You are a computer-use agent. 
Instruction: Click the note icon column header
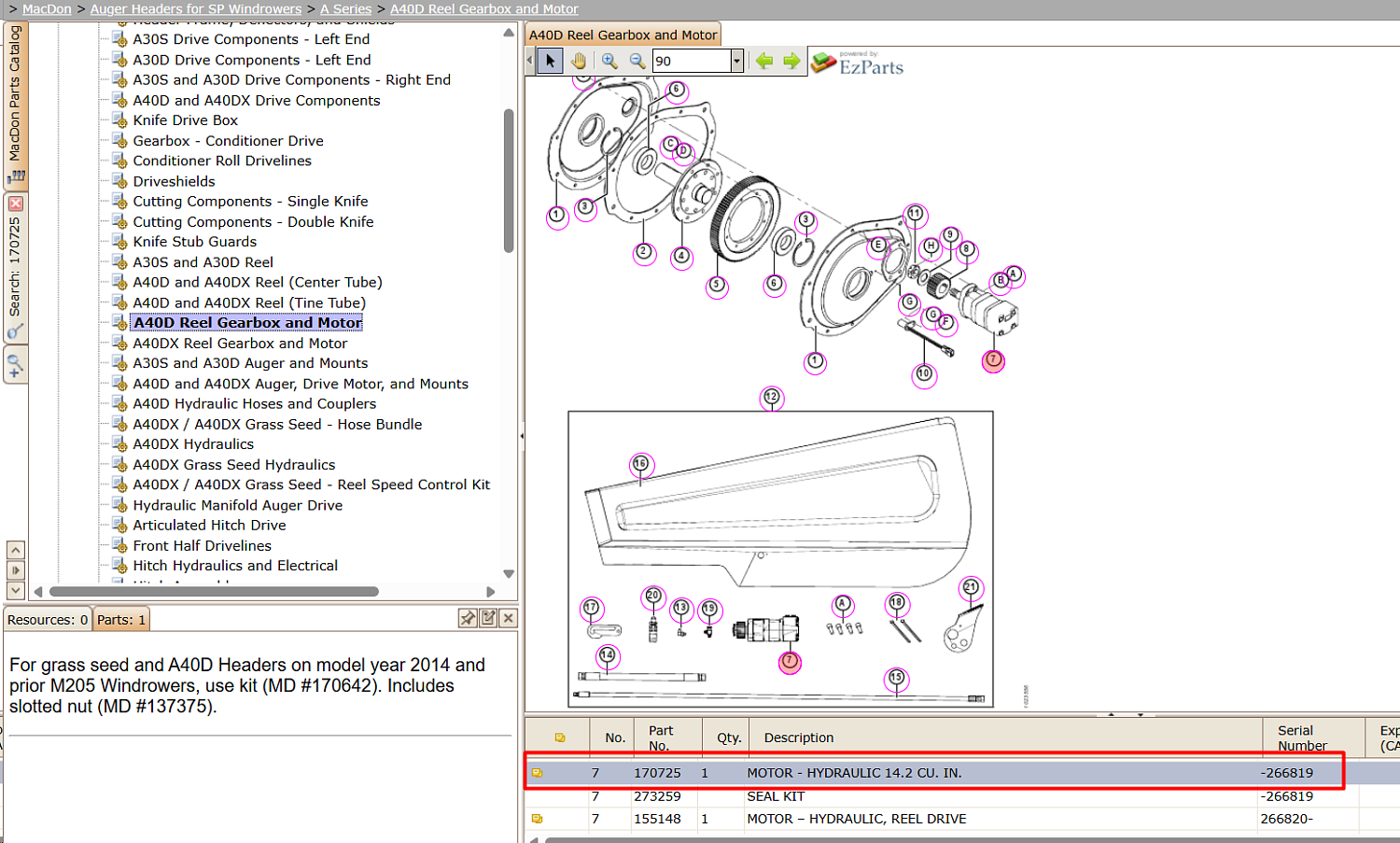[560, 738]
